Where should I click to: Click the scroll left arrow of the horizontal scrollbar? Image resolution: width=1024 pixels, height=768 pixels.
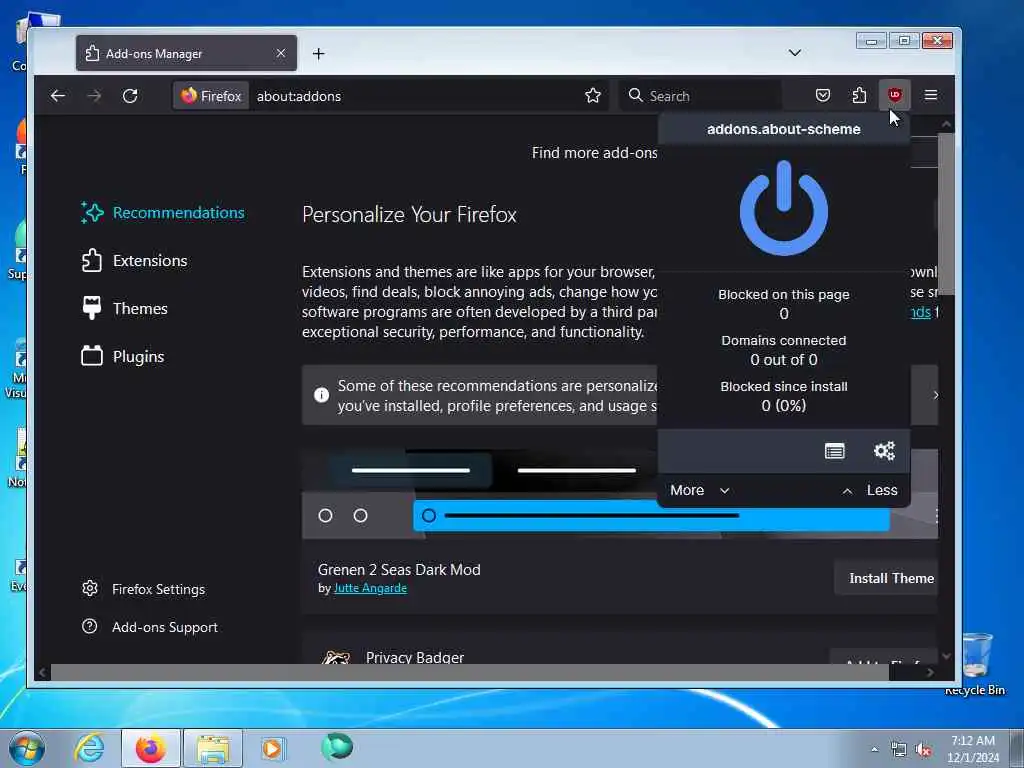click(x=42, y=672)
